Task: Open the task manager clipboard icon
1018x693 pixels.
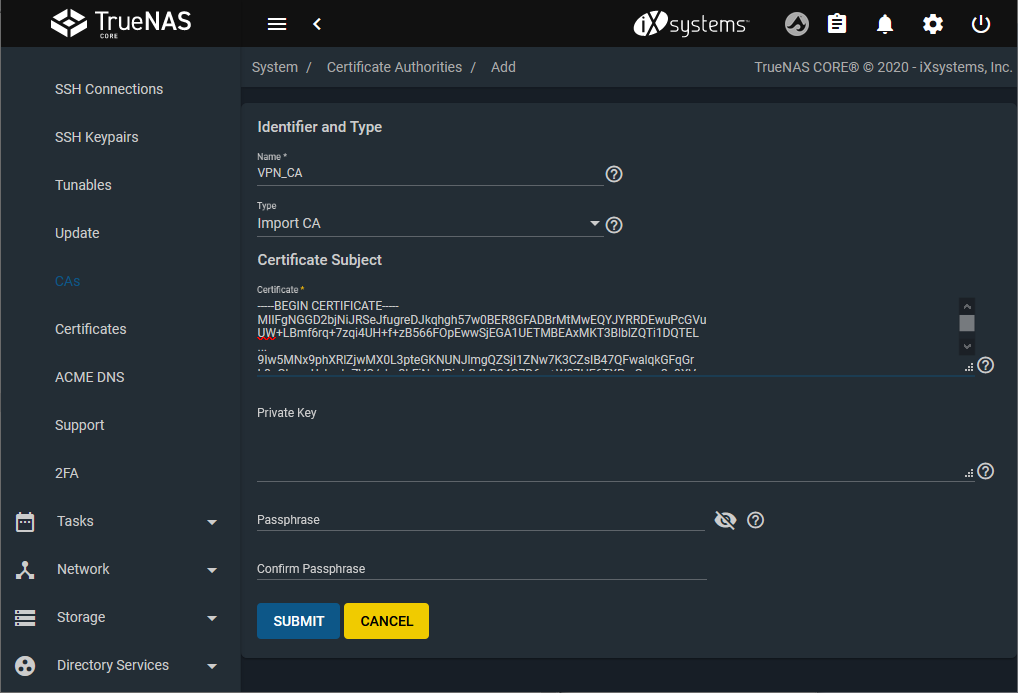Action: click(838, 24)
